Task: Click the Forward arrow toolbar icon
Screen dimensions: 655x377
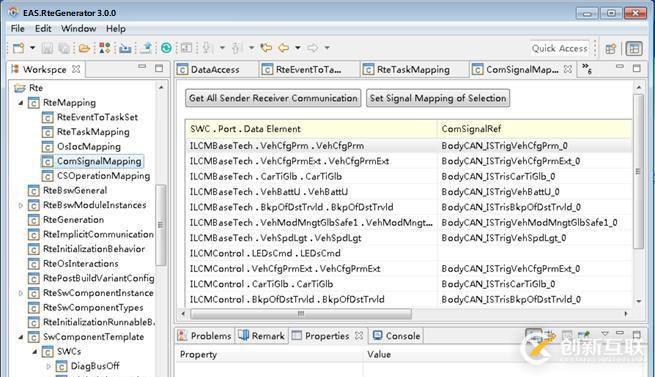Action: pos(312,48)
